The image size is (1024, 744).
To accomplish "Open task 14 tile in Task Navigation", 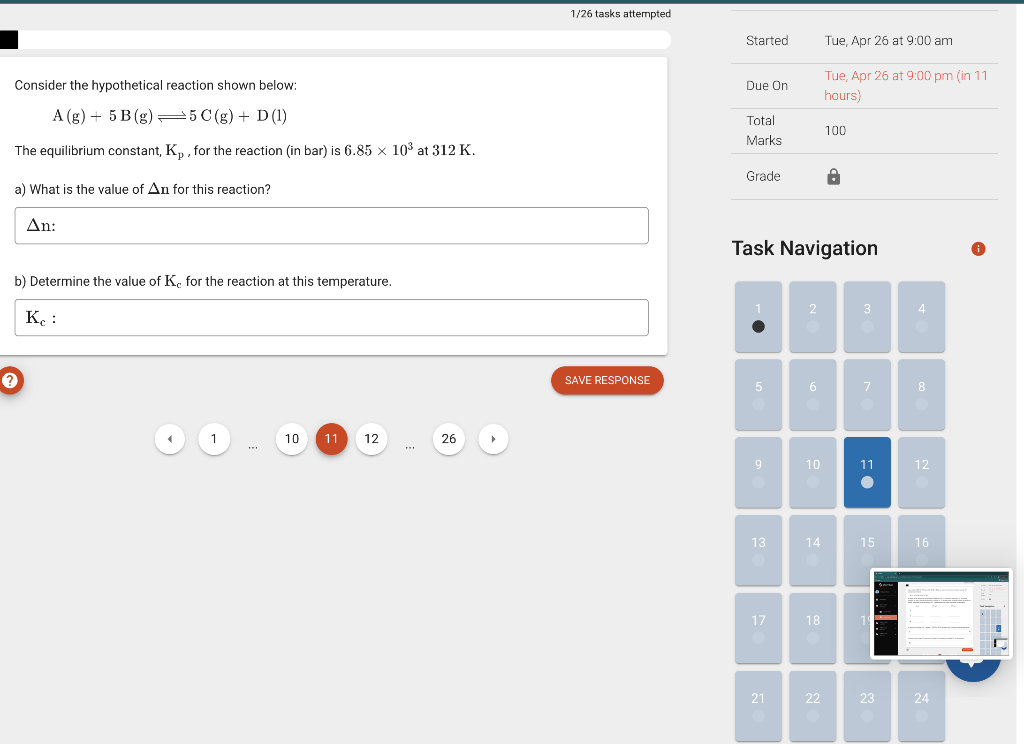I will tap(812, 550).
